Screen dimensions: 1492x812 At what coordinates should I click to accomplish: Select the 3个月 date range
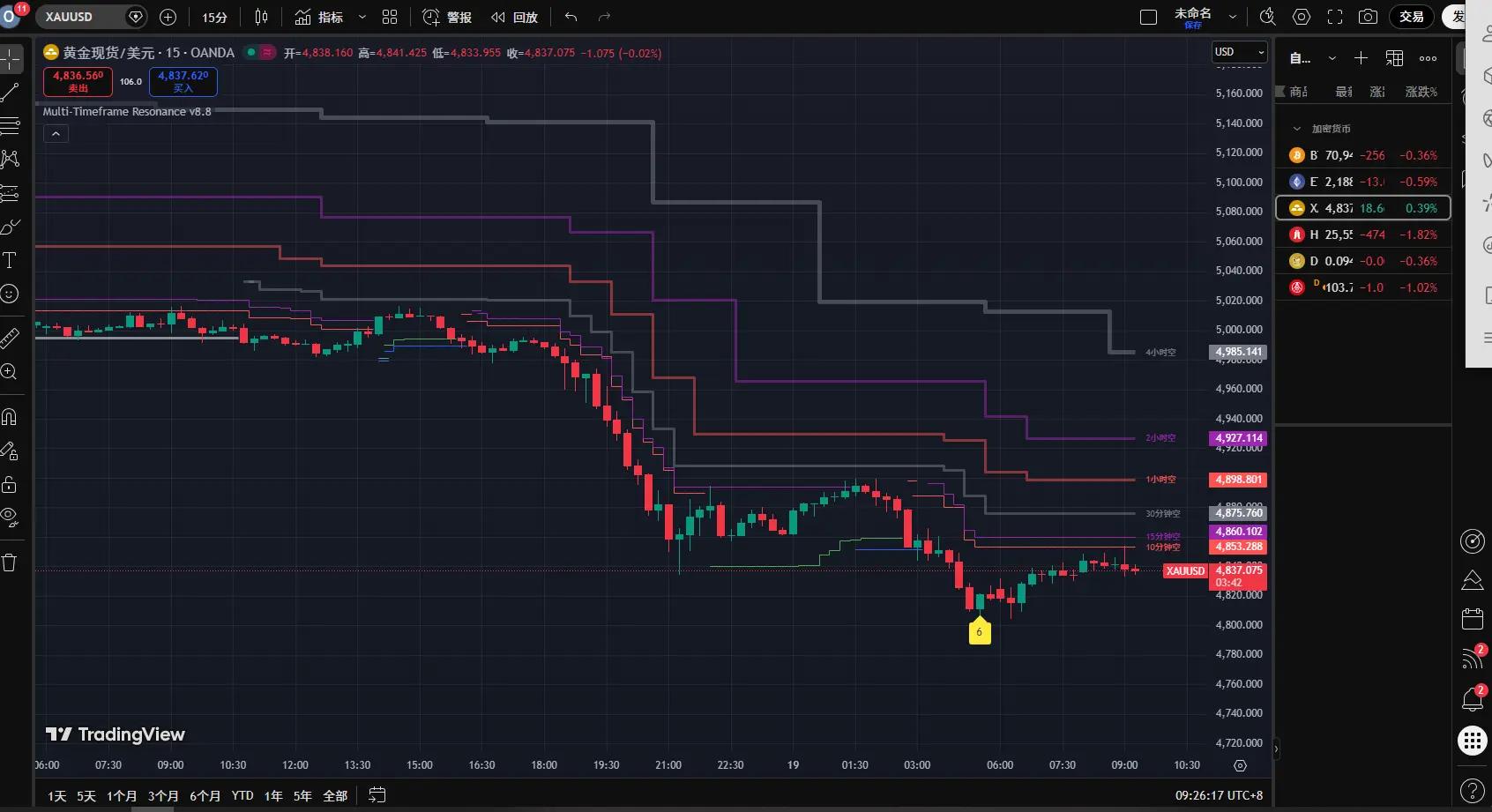click(x=163, y=795)
